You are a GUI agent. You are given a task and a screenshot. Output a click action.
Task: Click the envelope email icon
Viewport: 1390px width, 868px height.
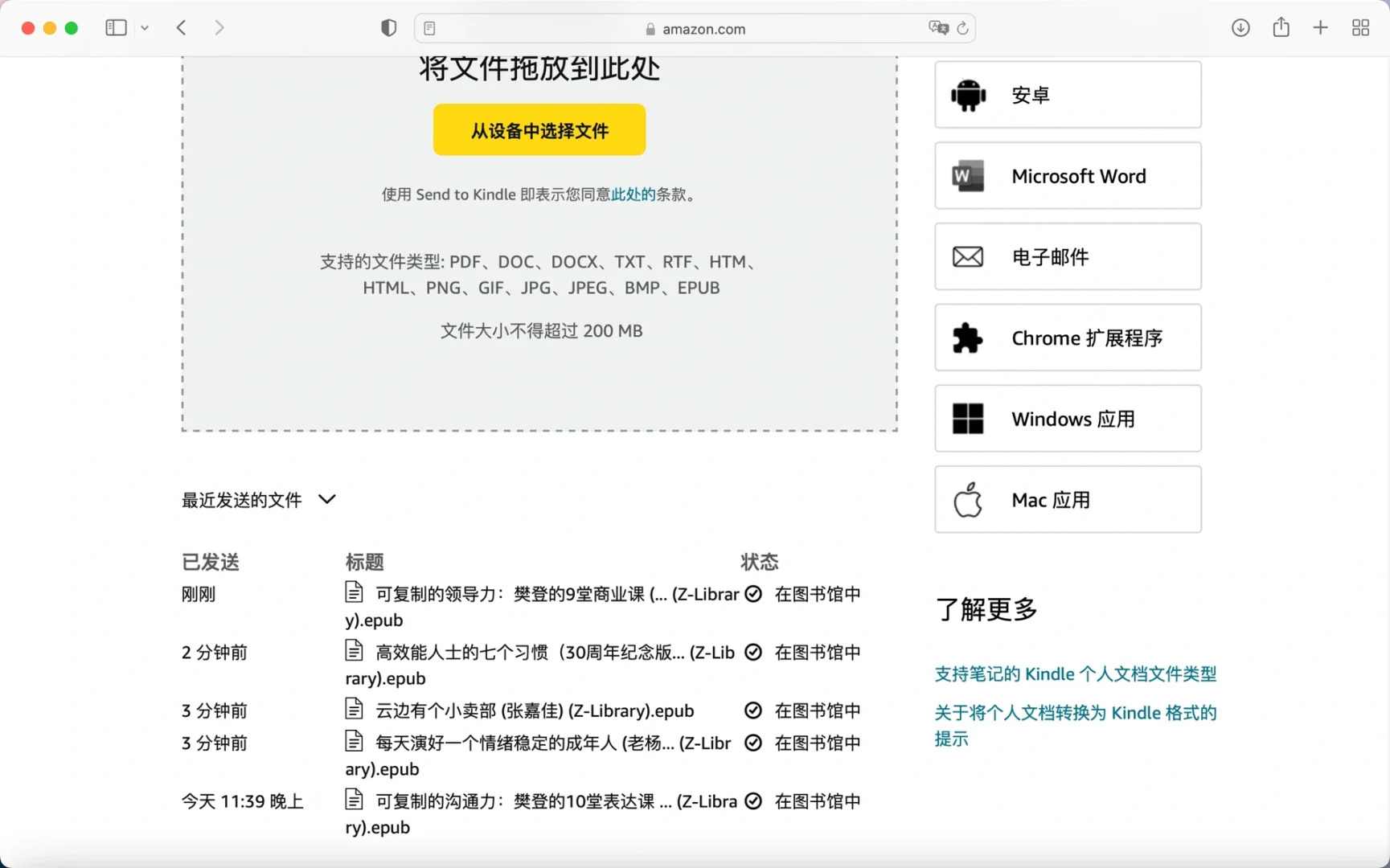[x=968, y=257]
